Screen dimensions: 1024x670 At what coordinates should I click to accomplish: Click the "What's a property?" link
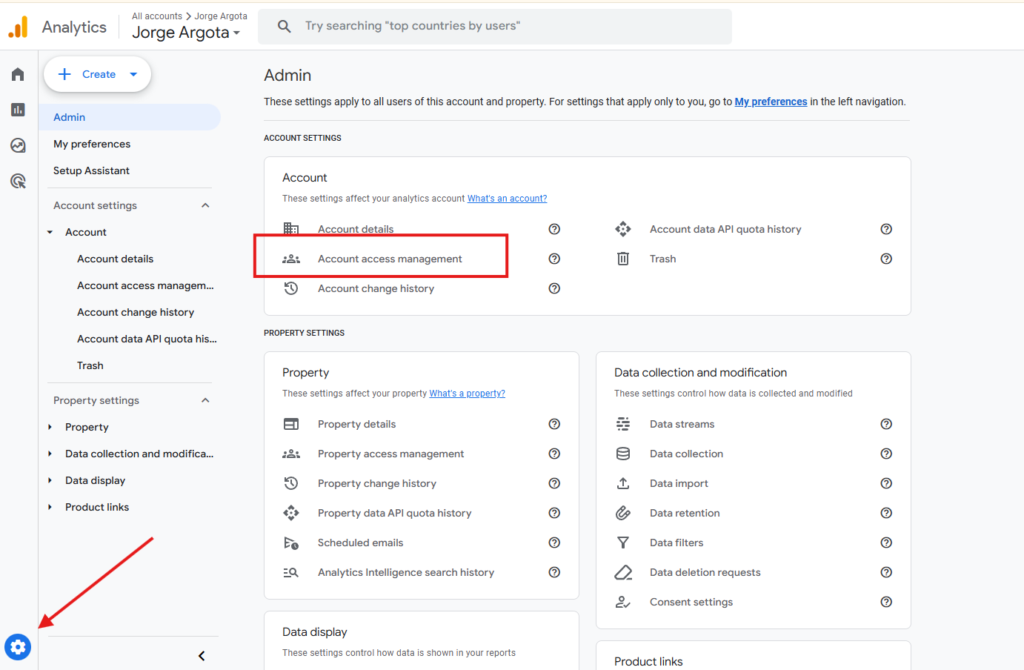(467, 394)
